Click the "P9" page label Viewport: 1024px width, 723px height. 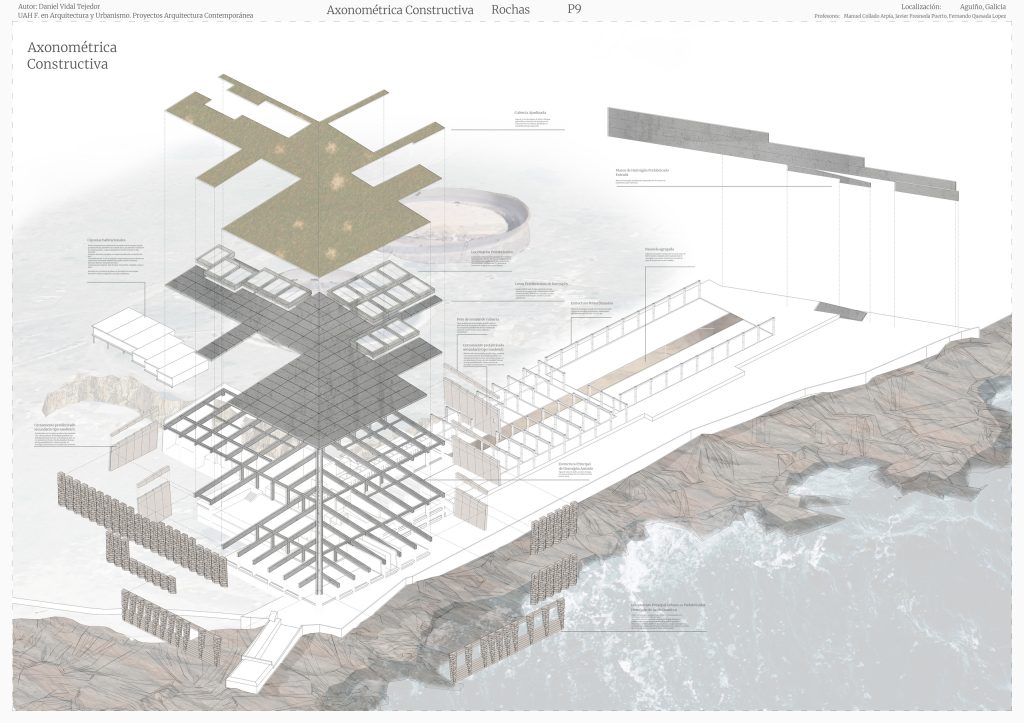[x=573, y=9]
